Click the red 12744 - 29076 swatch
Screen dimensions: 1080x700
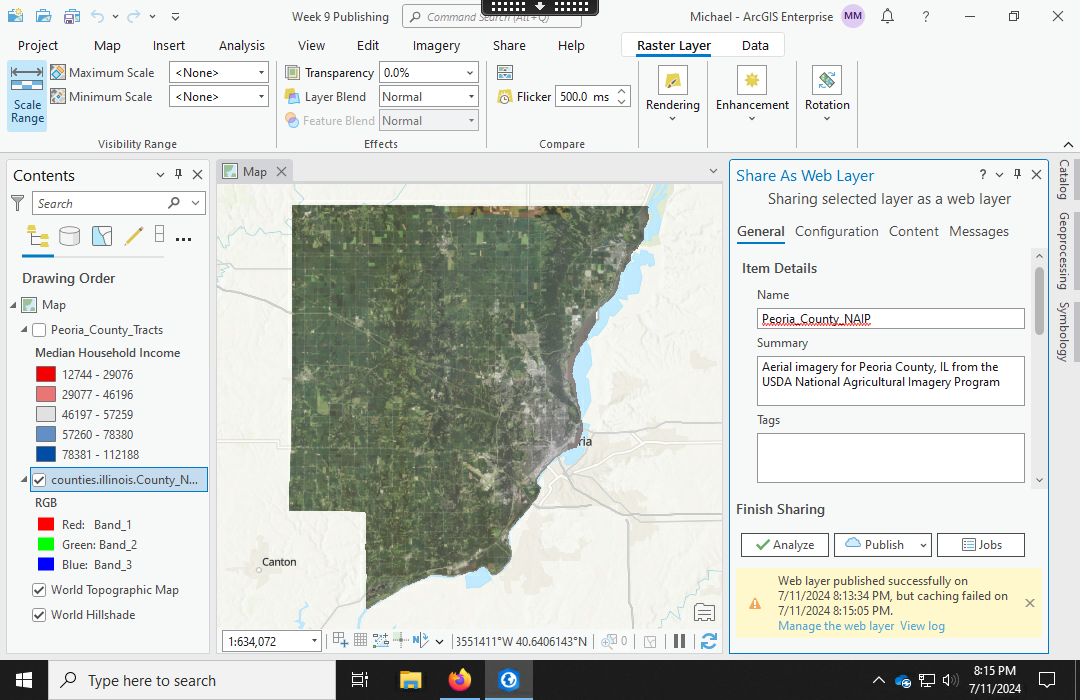click(45, 374)
